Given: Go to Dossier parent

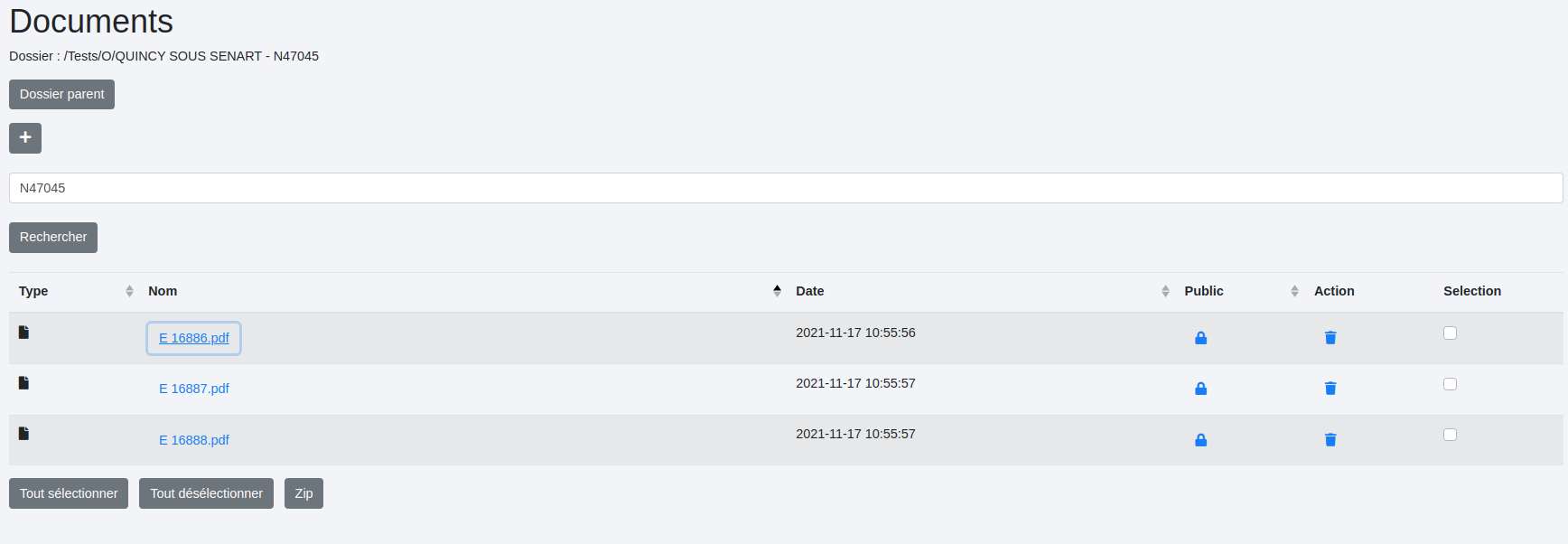Looking at the screenshot, I should [61, 94].
